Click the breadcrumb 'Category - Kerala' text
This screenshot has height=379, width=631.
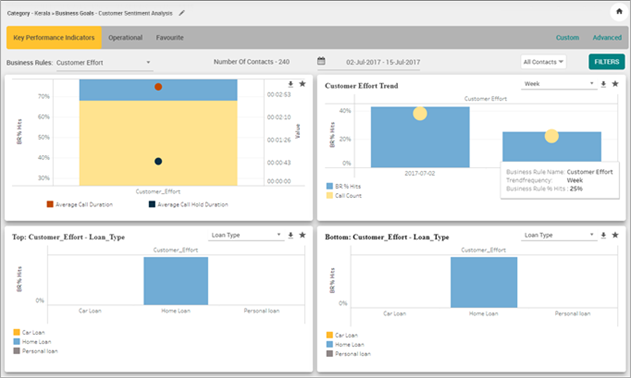(x=29, y=13)
